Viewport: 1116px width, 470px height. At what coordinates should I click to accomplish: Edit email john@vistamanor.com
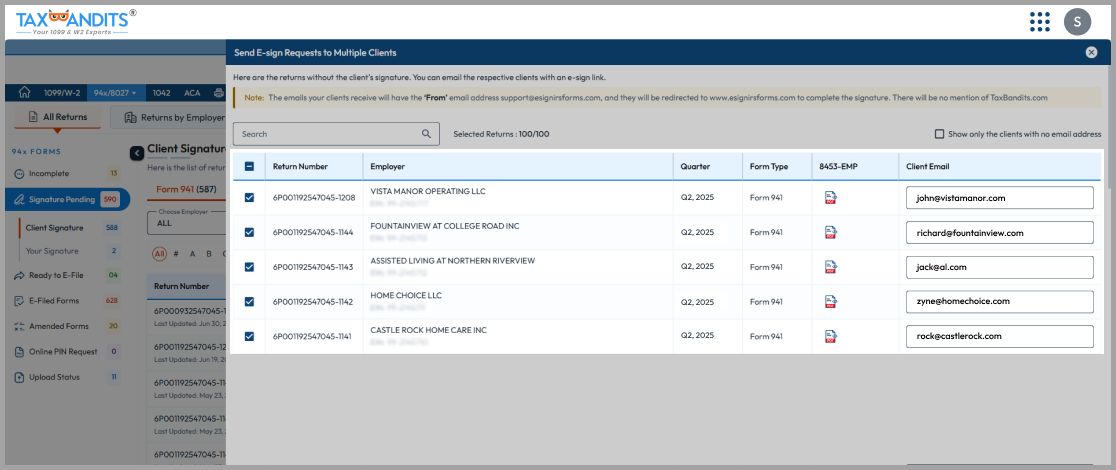point(999,198)
